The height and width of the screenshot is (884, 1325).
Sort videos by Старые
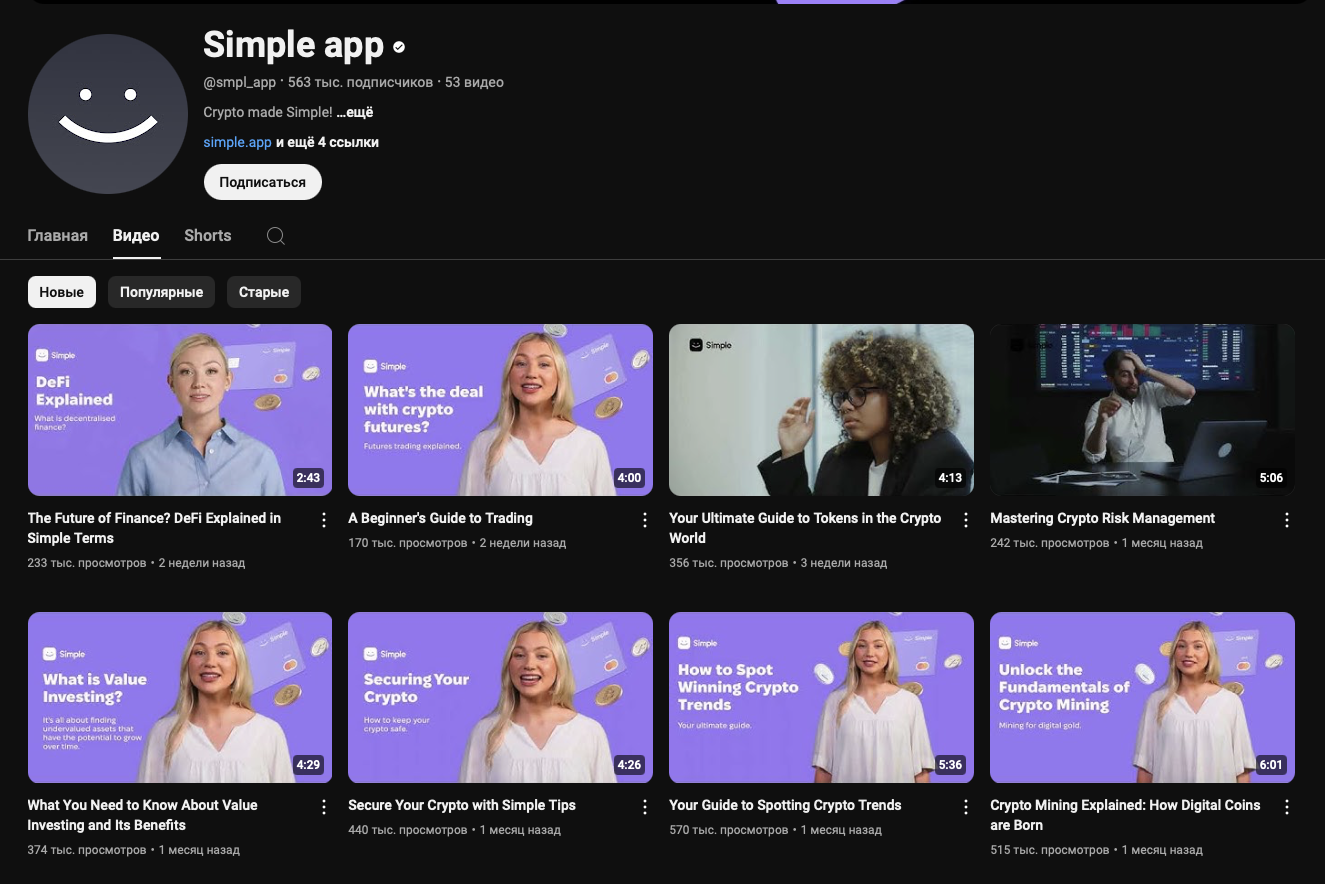coord(264,292)
